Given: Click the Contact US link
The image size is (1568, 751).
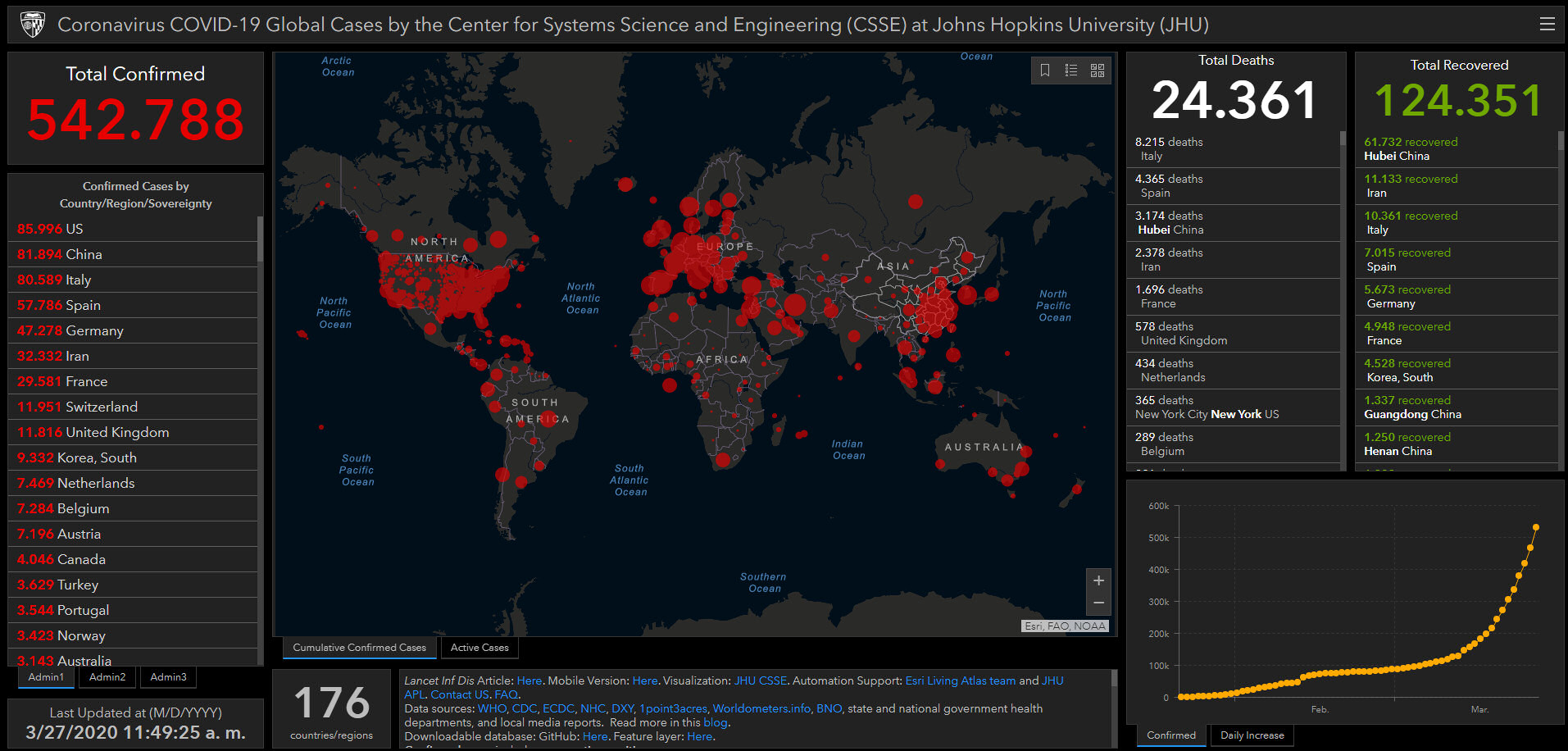Looking at the screenshot, I should 460,694.
